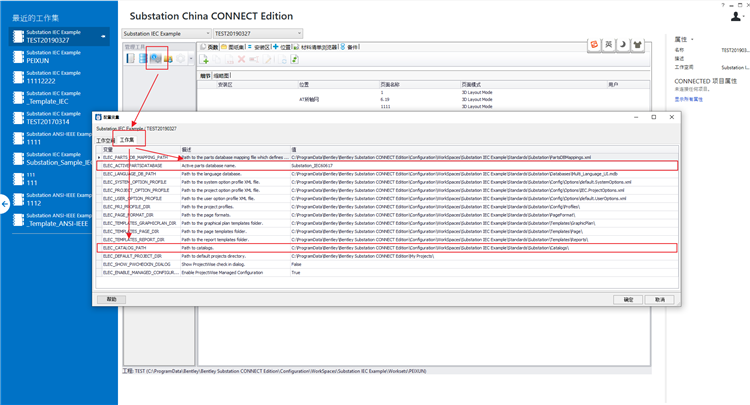The width and height of the screenshot is (750, 405).
Task: Click the 确定 button in the dialog
Action: (629, 299)
